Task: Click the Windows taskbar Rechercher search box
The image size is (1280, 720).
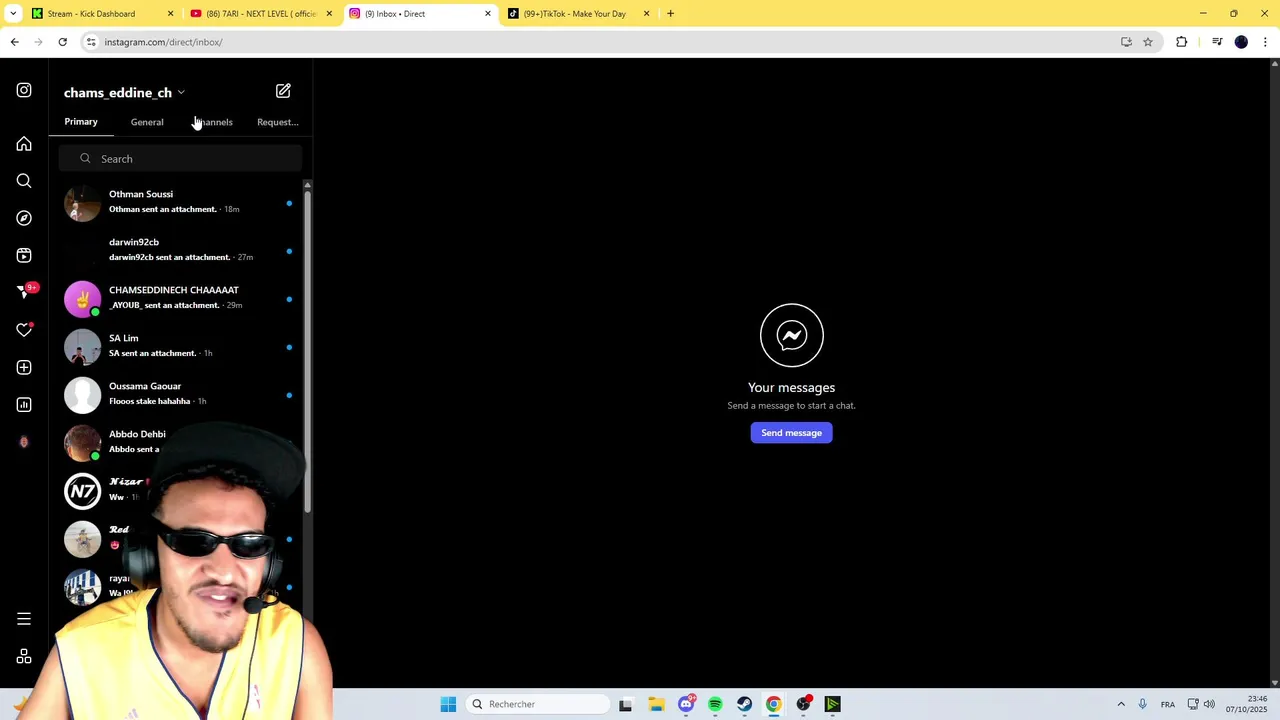Action: click(x=539, y=704)
